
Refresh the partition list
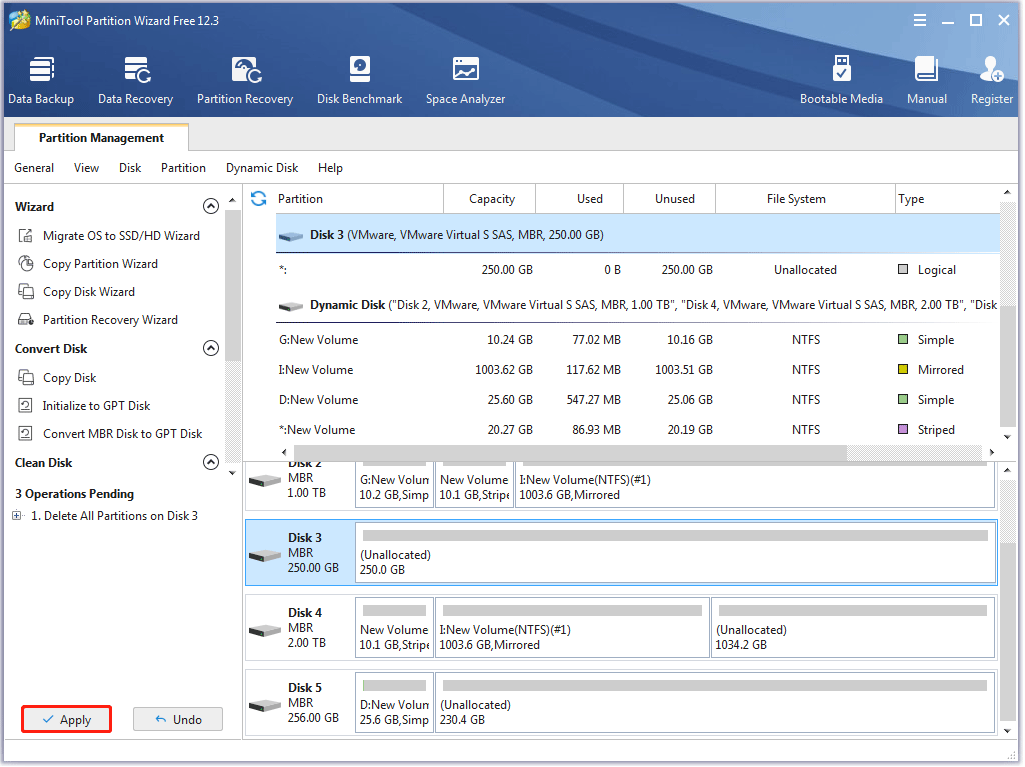[x=258, y=198]
